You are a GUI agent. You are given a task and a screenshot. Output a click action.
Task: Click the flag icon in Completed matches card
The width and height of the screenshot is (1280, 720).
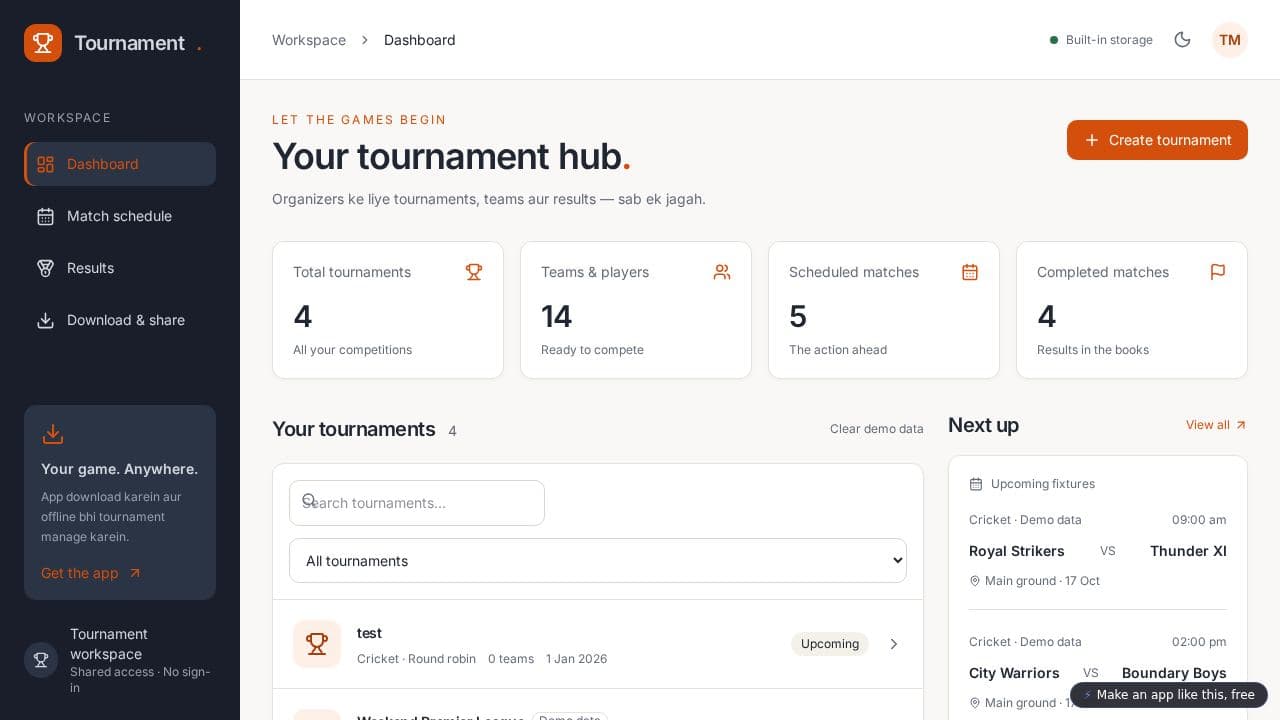[1218, 272]
